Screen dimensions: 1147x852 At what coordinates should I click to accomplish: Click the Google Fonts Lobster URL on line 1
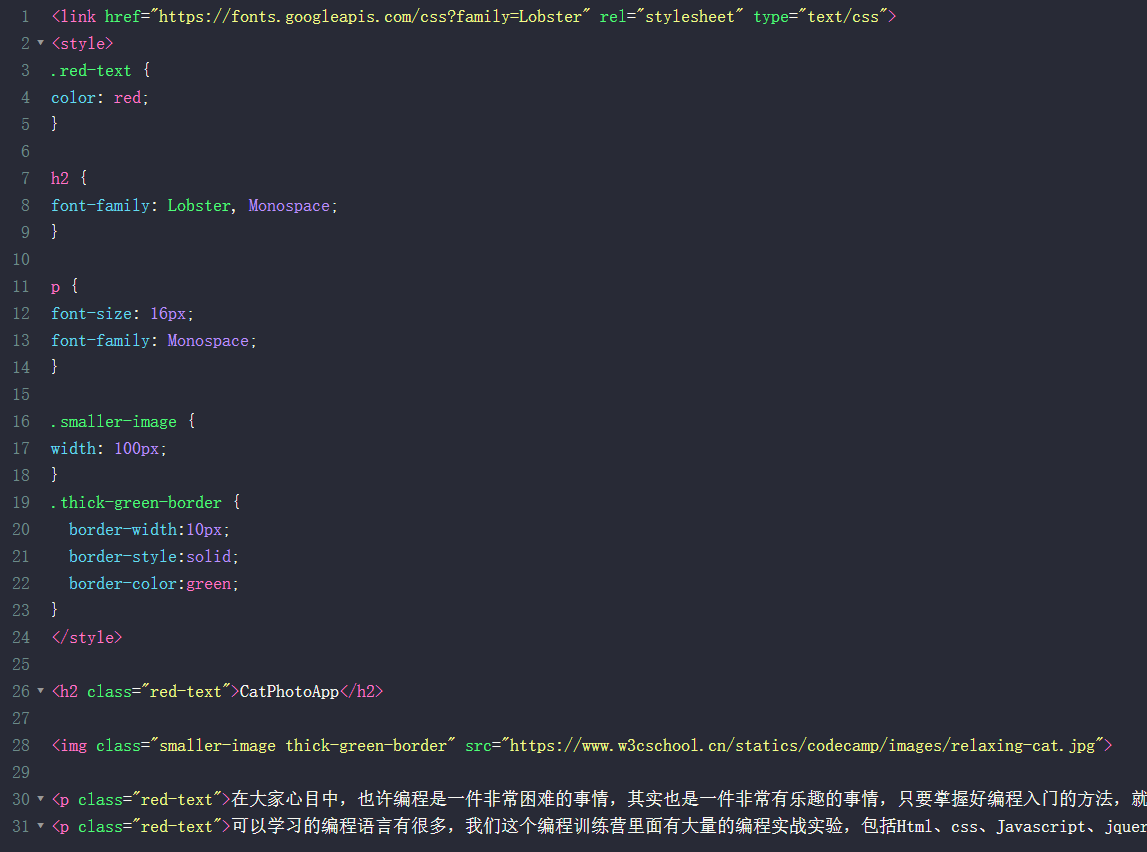tap(369, 16)
